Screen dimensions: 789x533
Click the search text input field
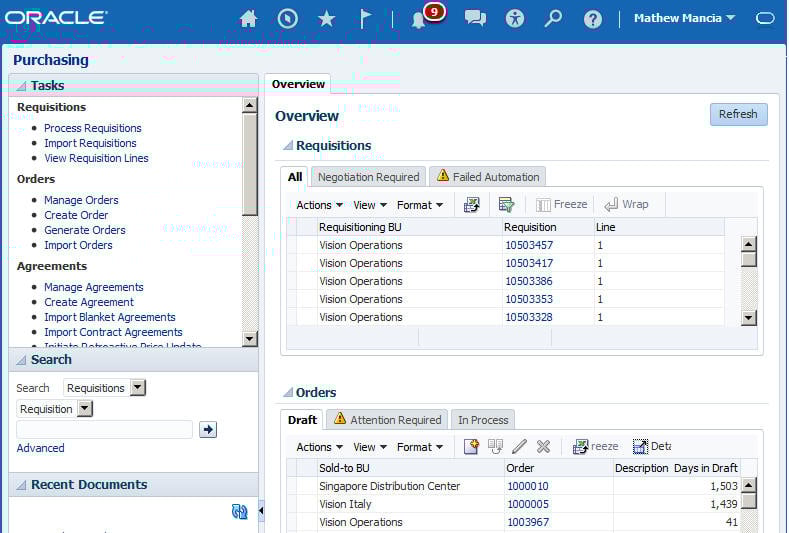point(105,429)
